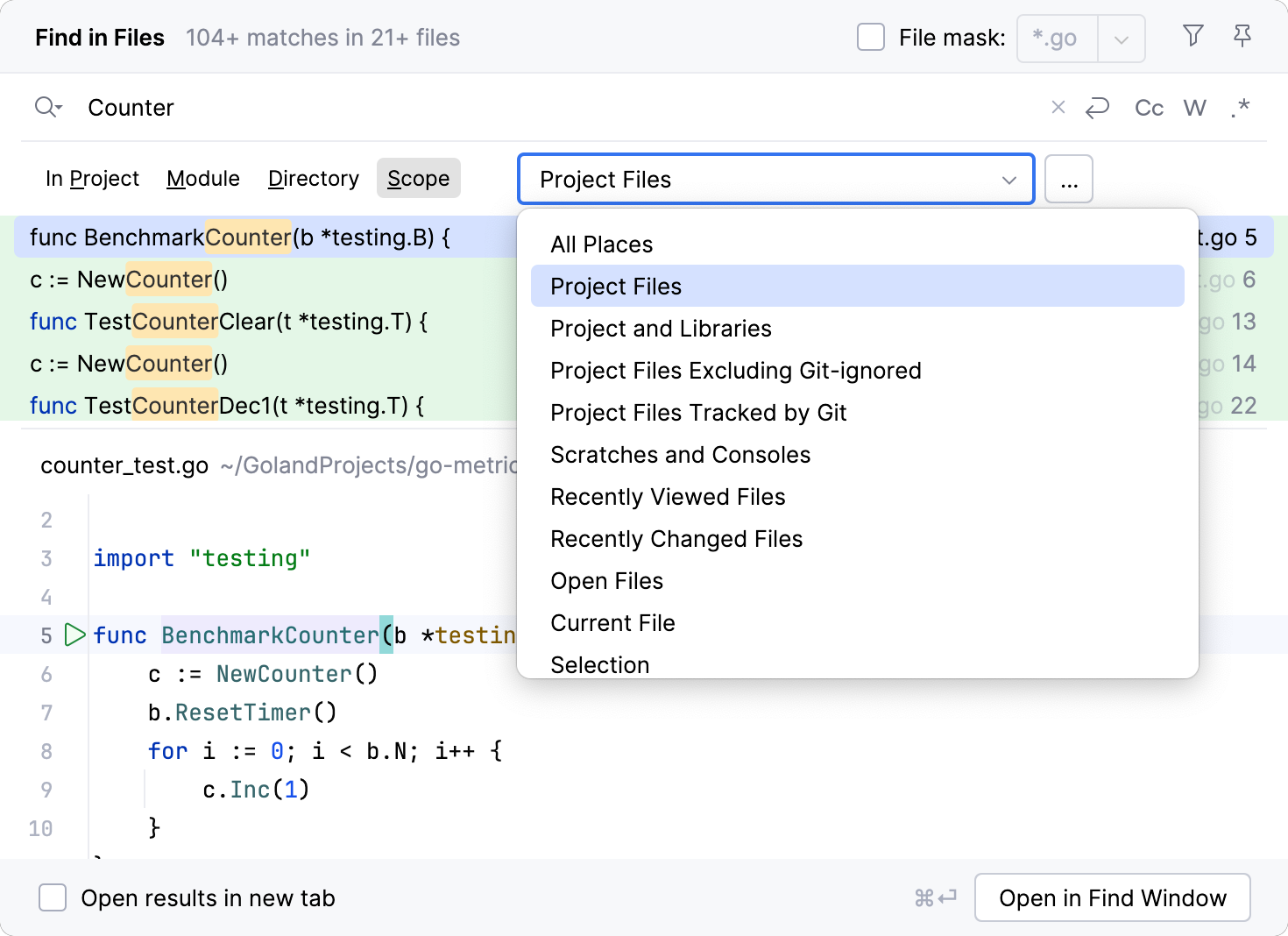
Task: Run BenchmarkCounter via green gutter arrow
Action: click(75, 635)
